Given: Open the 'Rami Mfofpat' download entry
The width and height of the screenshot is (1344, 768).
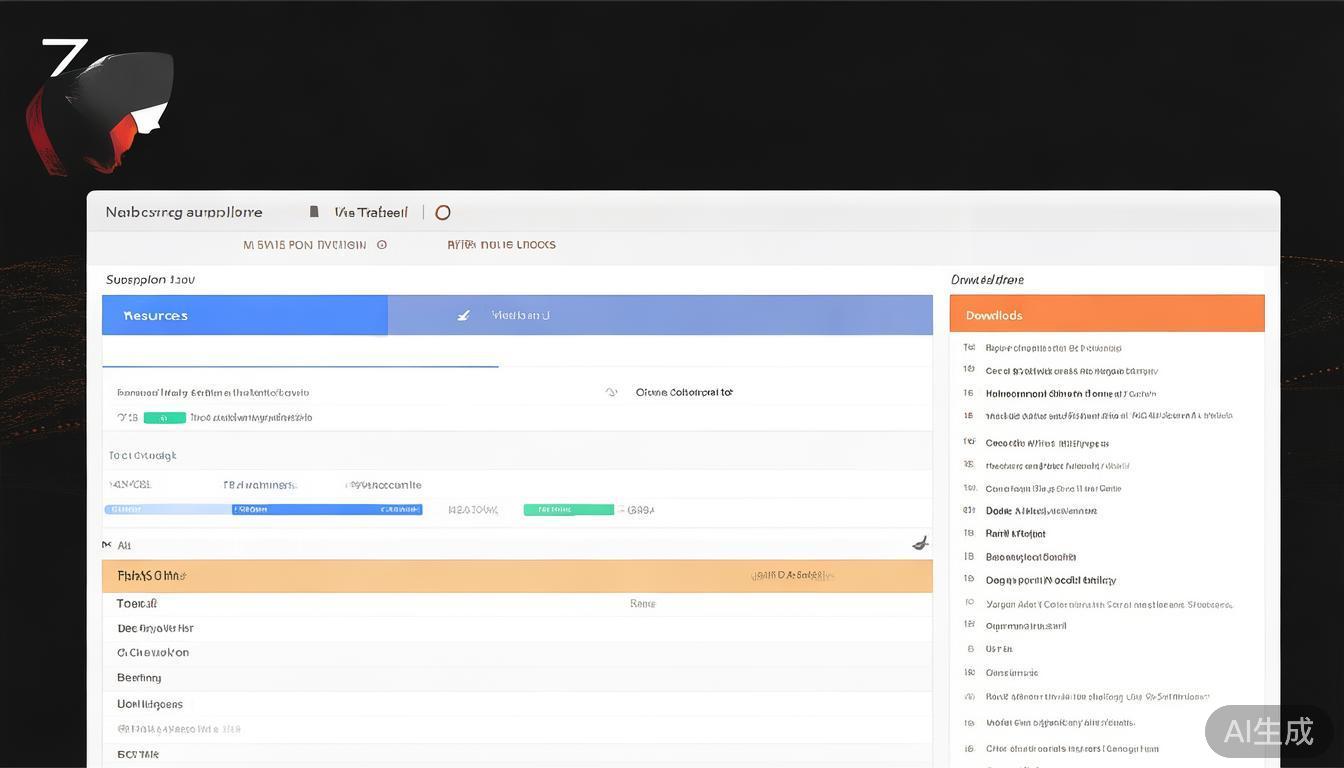Looking at the screenshot, I should 1015,534.
